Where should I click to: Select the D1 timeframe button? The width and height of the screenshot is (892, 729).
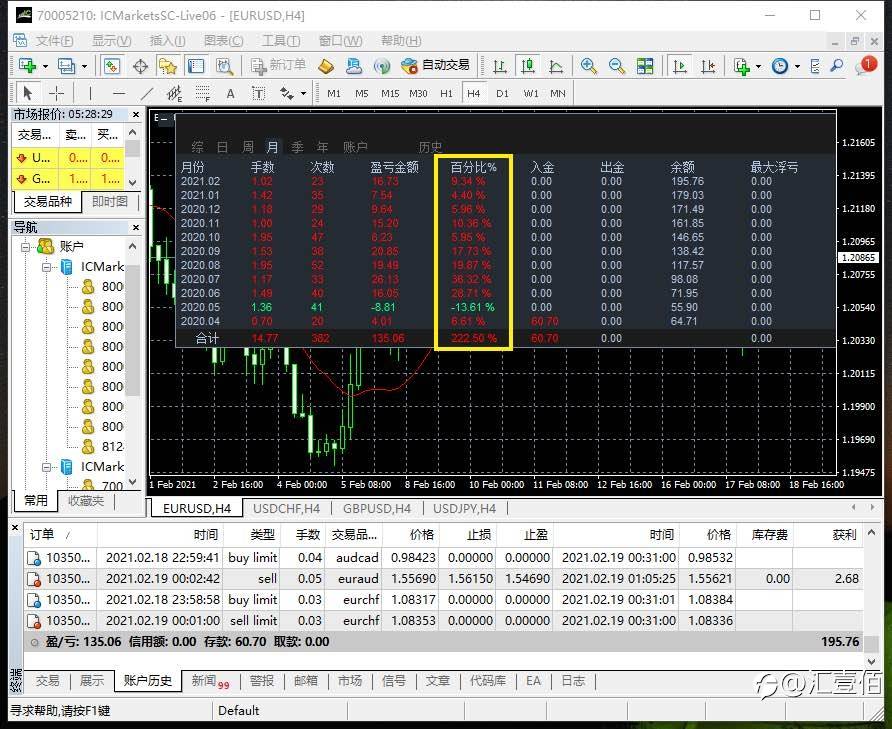502,93
